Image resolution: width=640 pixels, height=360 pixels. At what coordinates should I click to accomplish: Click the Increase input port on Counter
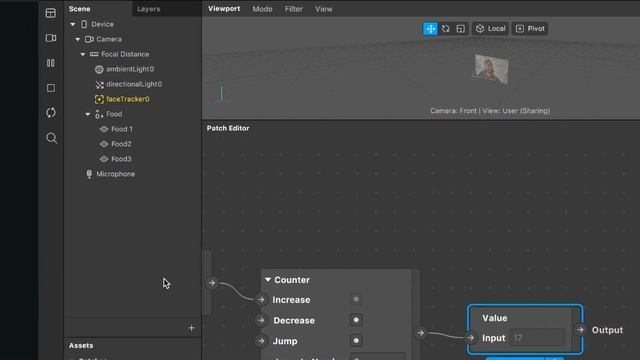pyautogui.click(x=261, y=300)
